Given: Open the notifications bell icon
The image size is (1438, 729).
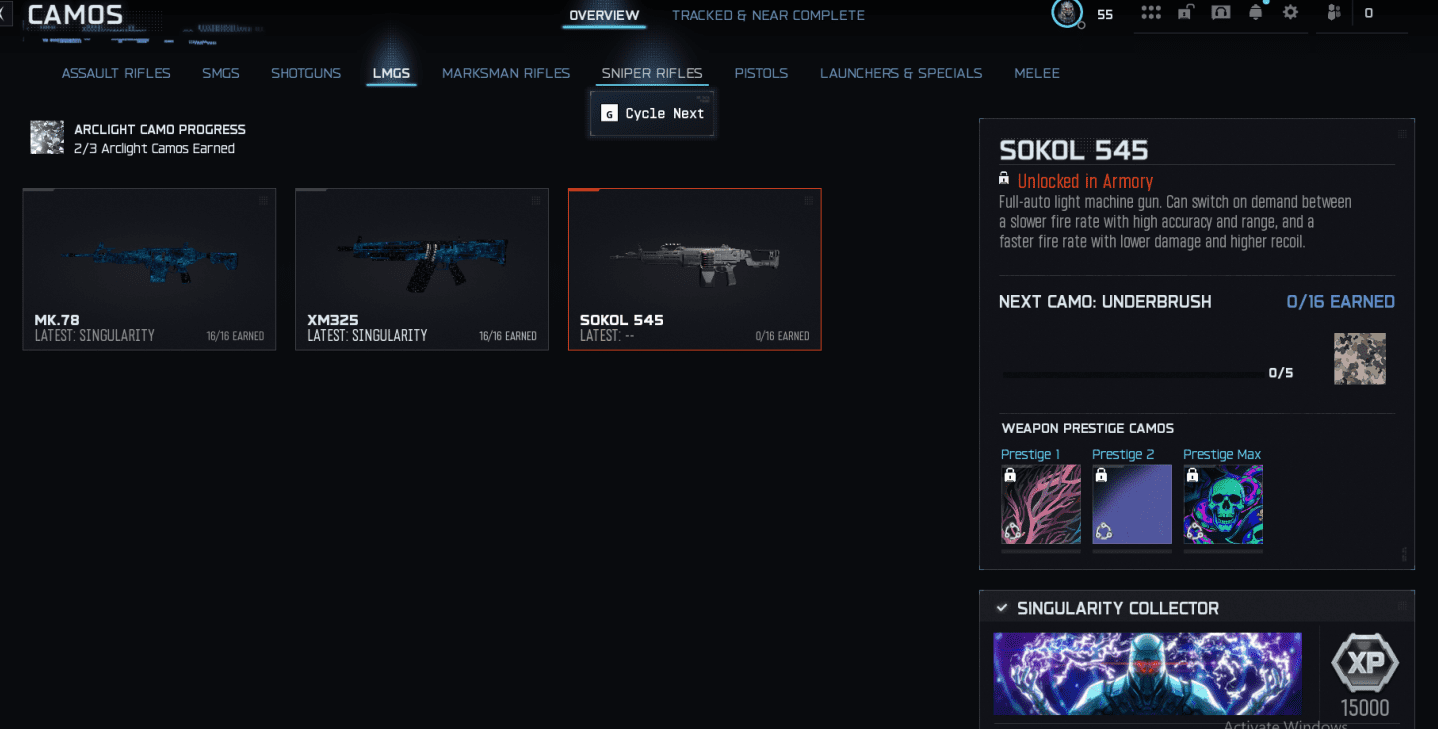Looking at the screenshot, I should coord(1255,13).
